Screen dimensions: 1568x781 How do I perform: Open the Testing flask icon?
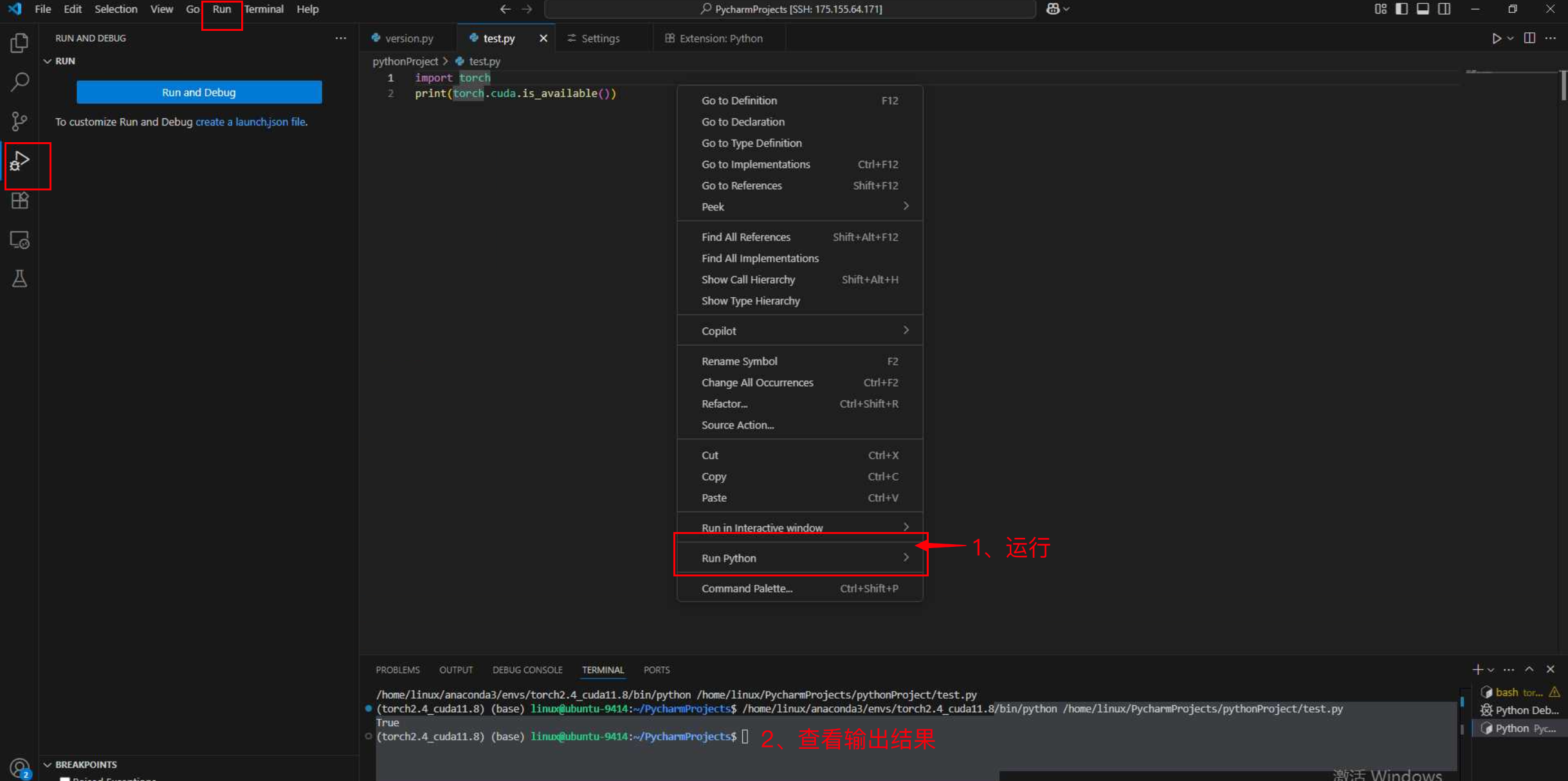(x=19, y=279)
